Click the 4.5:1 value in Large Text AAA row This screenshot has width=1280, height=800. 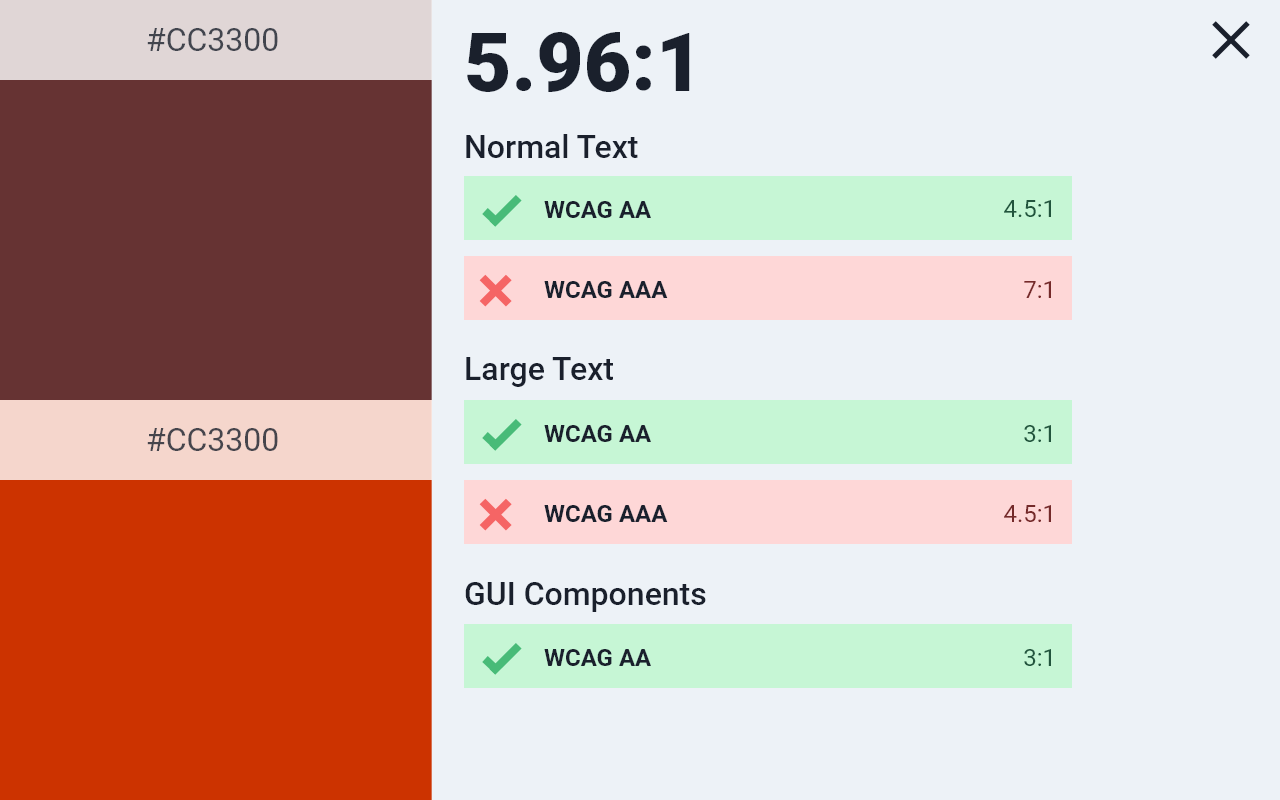[x=1028, y=514]
